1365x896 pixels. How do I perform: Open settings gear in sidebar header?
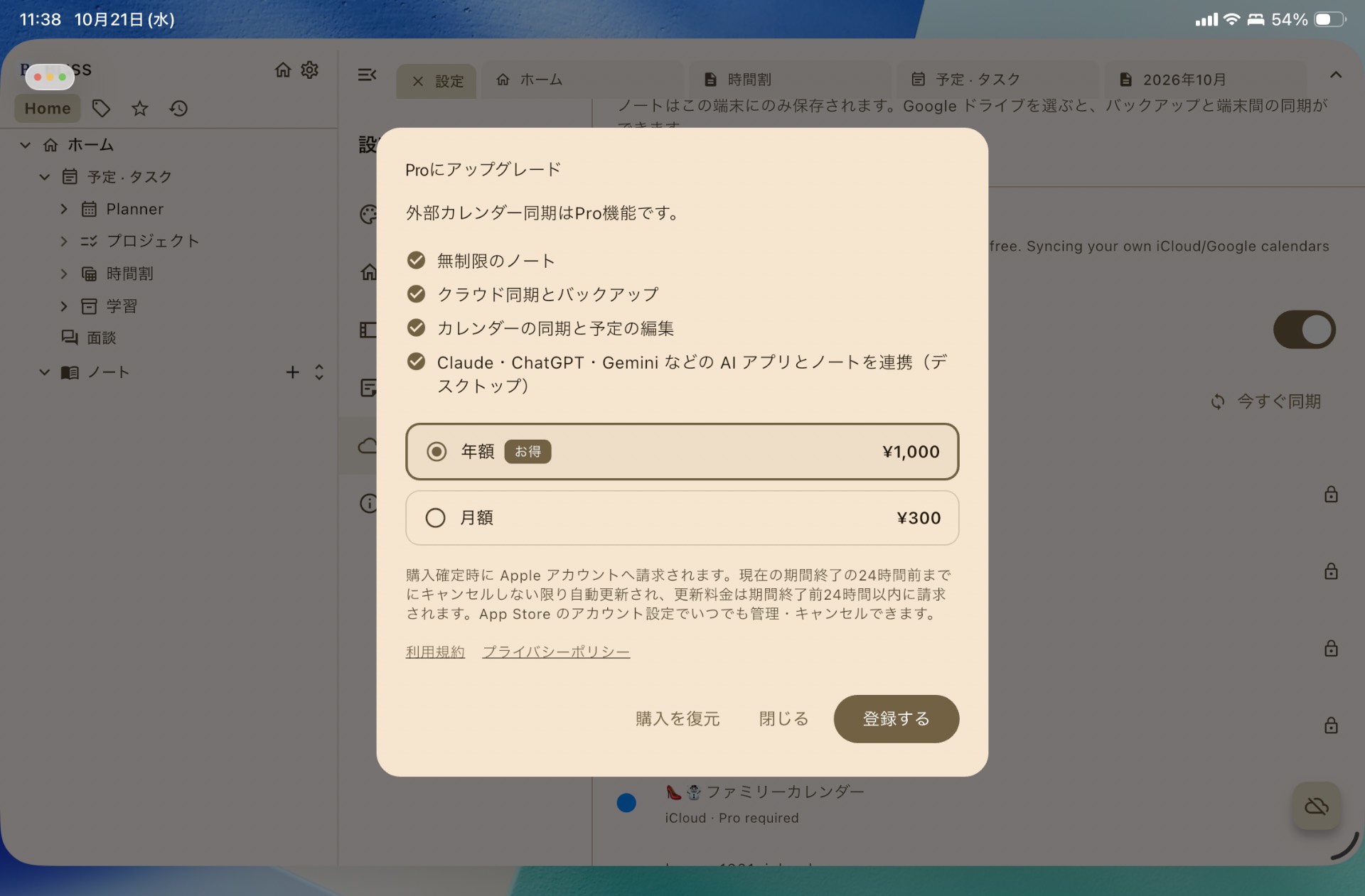click(310, 70)
